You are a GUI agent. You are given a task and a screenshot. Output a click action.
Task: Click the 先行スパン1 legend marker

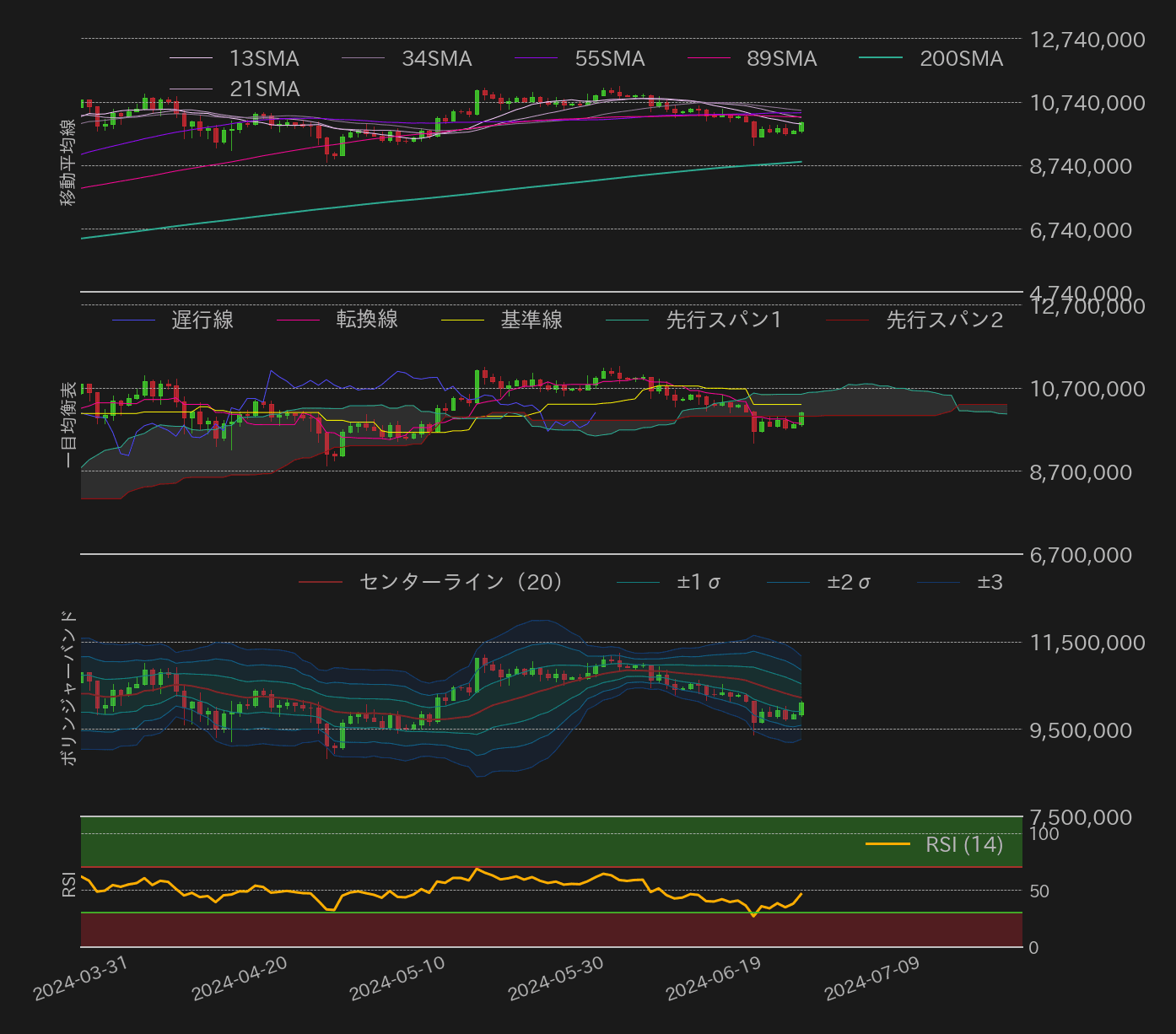tap(628, 320)
